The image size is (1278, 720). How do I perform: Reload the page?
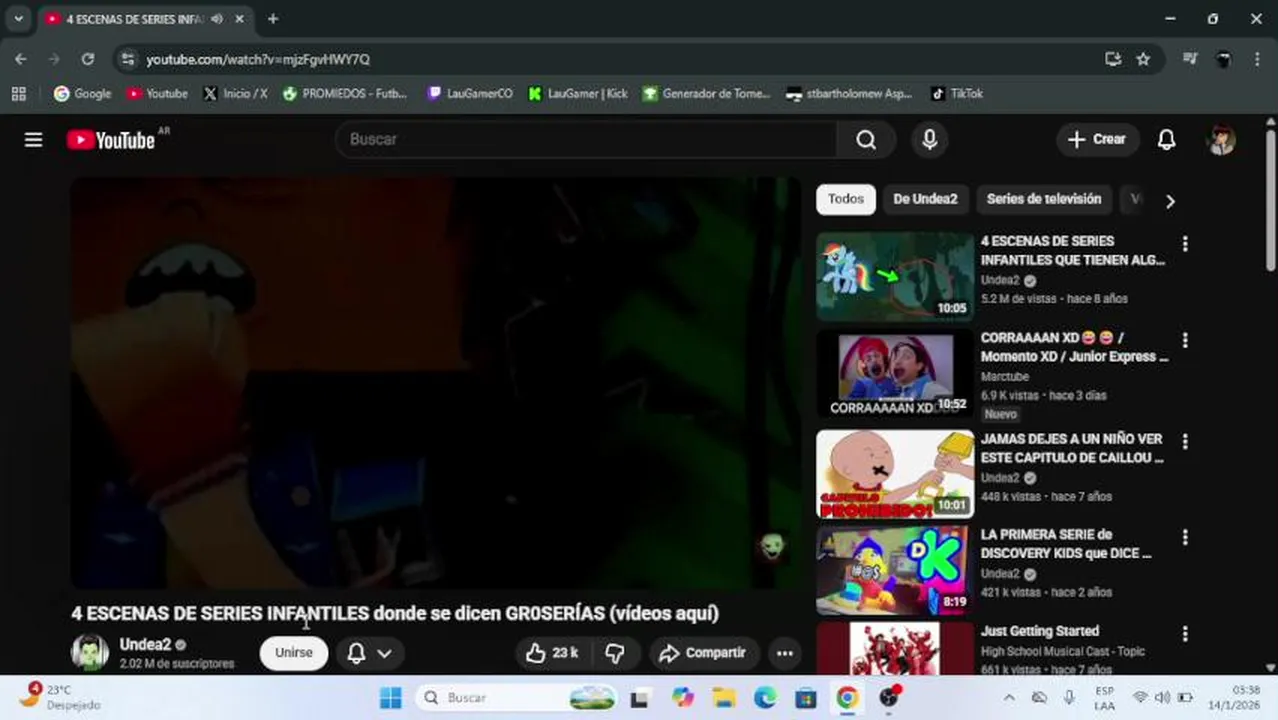point(88,59)
